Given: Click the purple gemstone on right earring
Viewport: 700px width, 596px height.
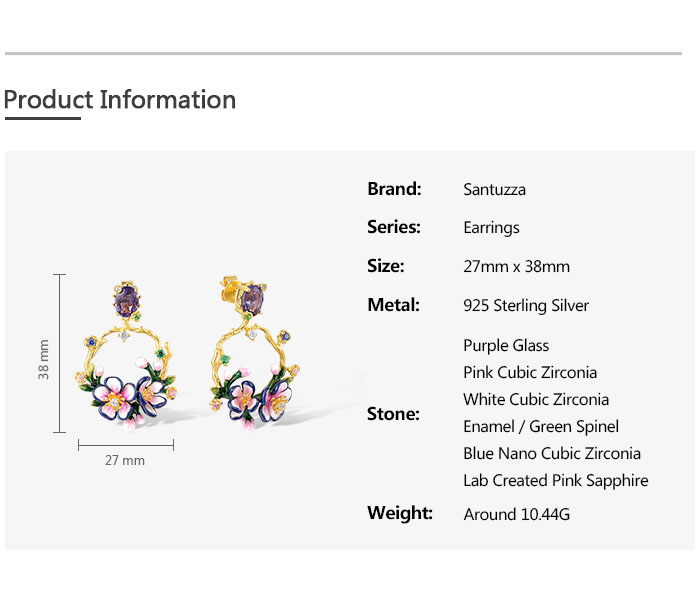Looking at the screenshot, I should (251, 299).
